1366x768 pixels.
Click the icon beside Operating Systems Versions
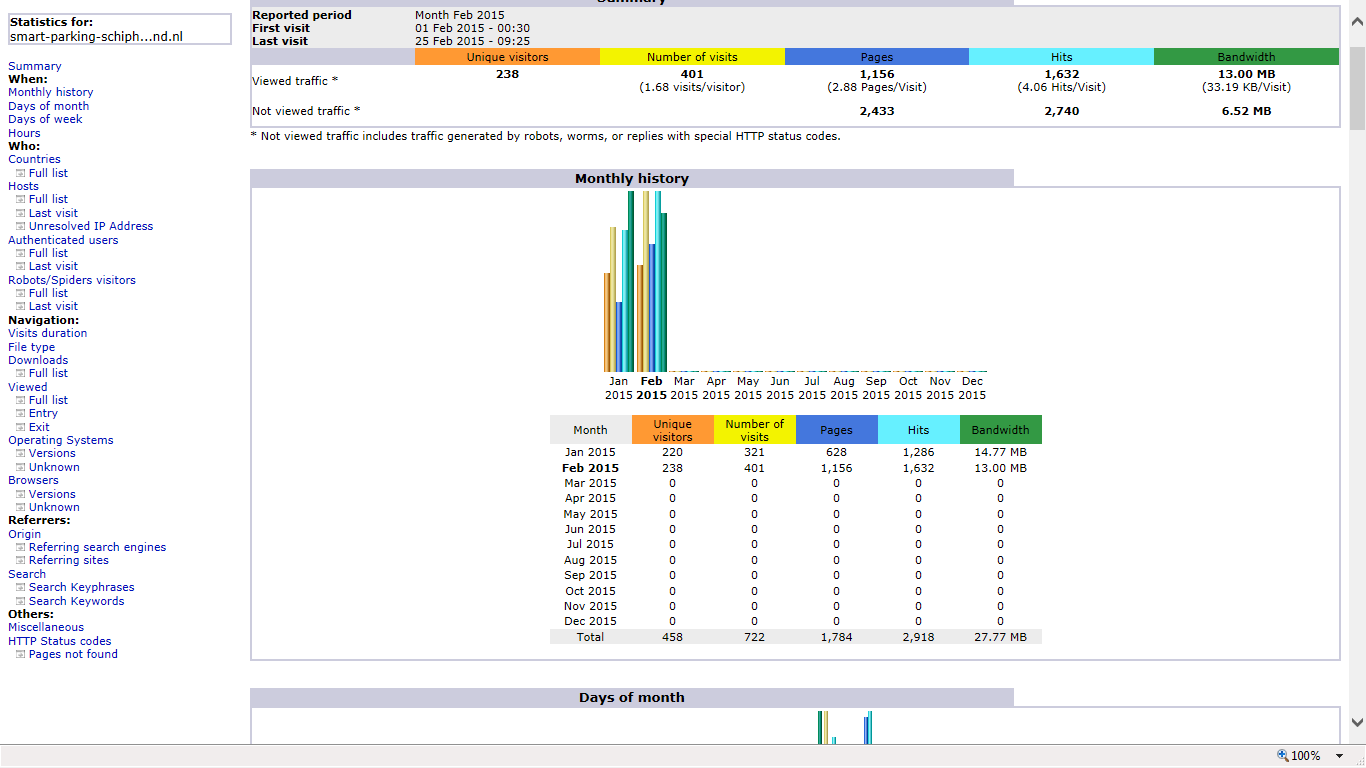click(x=20, y=453)
